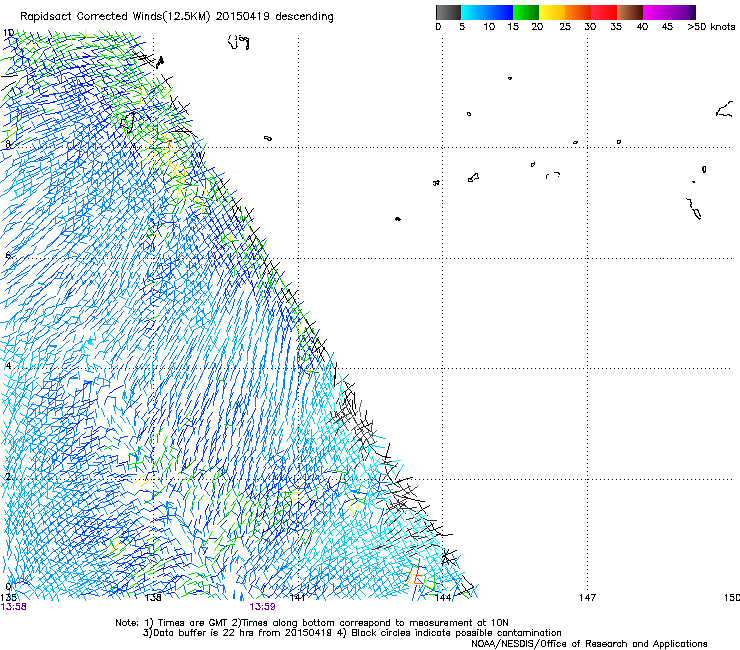
Task: Click the NOAA/NESDIS credit line
Action: [589, 644]
